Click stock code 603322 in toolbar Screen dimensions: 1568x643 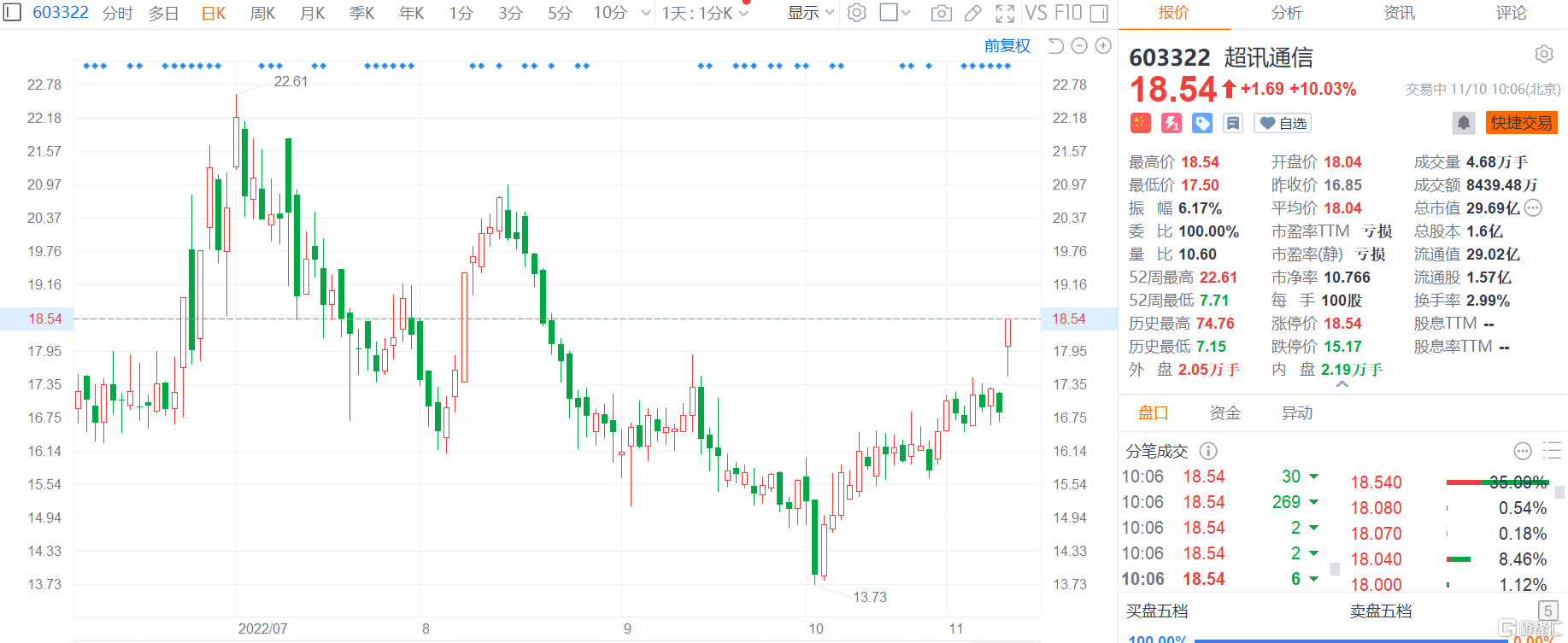[61, 13]
